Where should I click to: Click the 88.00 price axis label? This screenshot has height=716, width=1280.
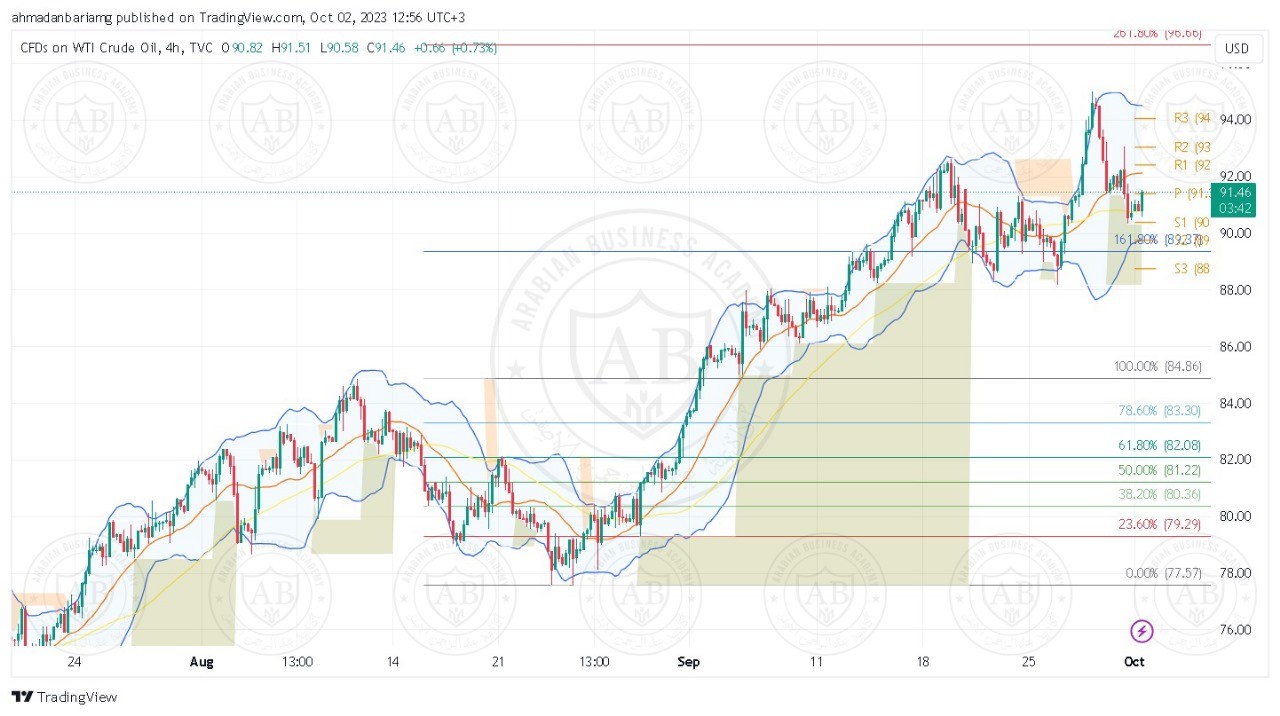[x=1235, y=290]
